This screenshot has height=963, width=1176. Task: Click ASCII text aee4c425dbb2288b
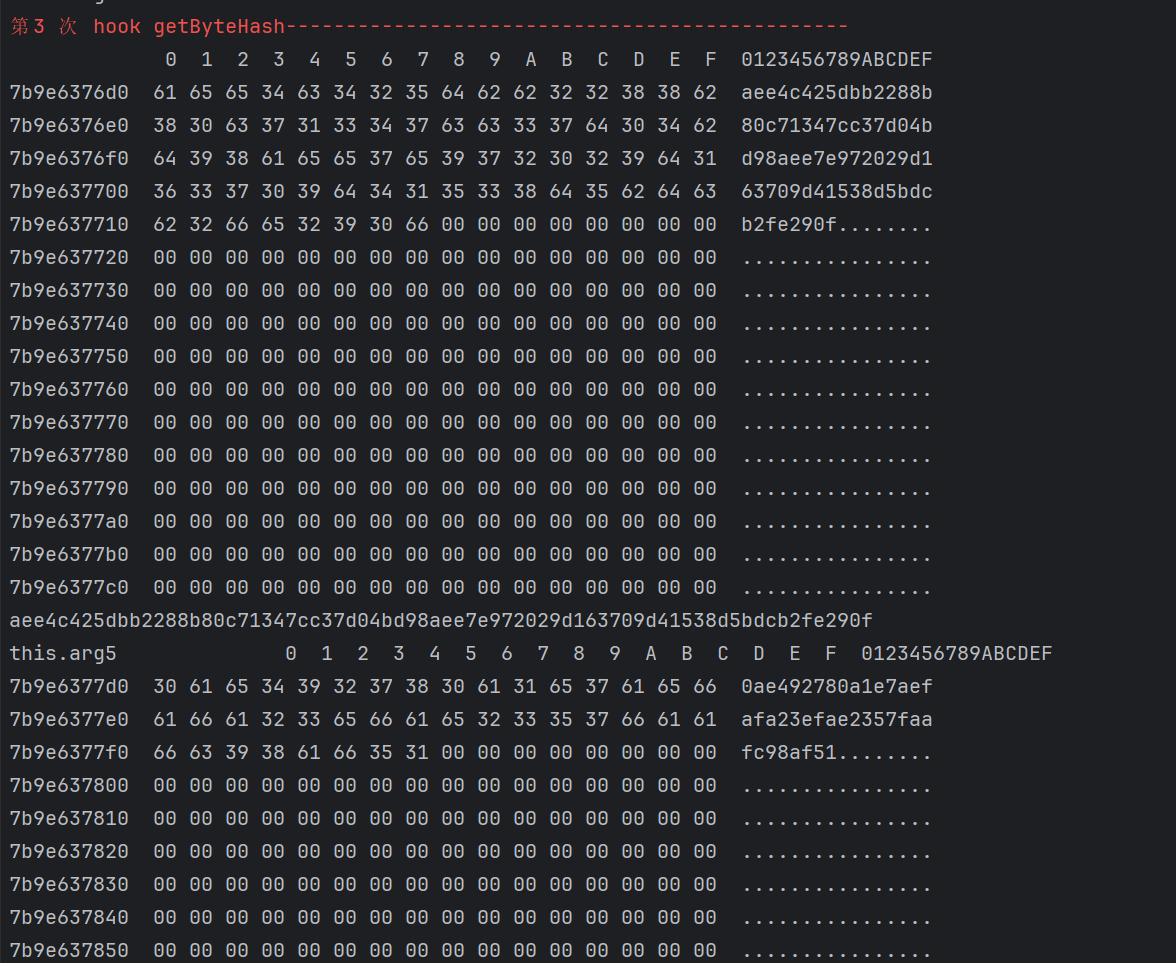coord(836,93)
